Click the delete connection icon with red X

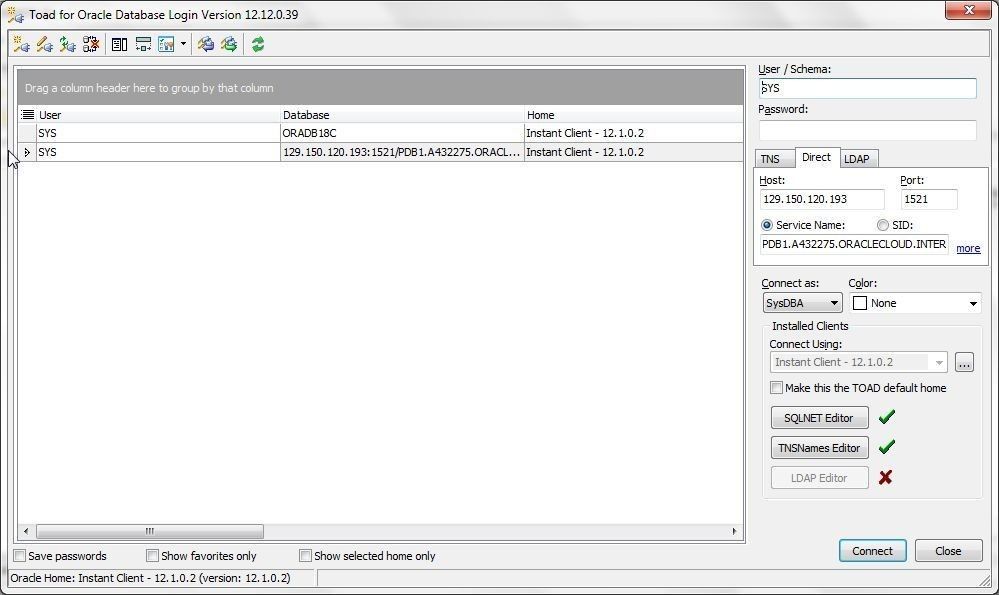click(x=90, y=44)
